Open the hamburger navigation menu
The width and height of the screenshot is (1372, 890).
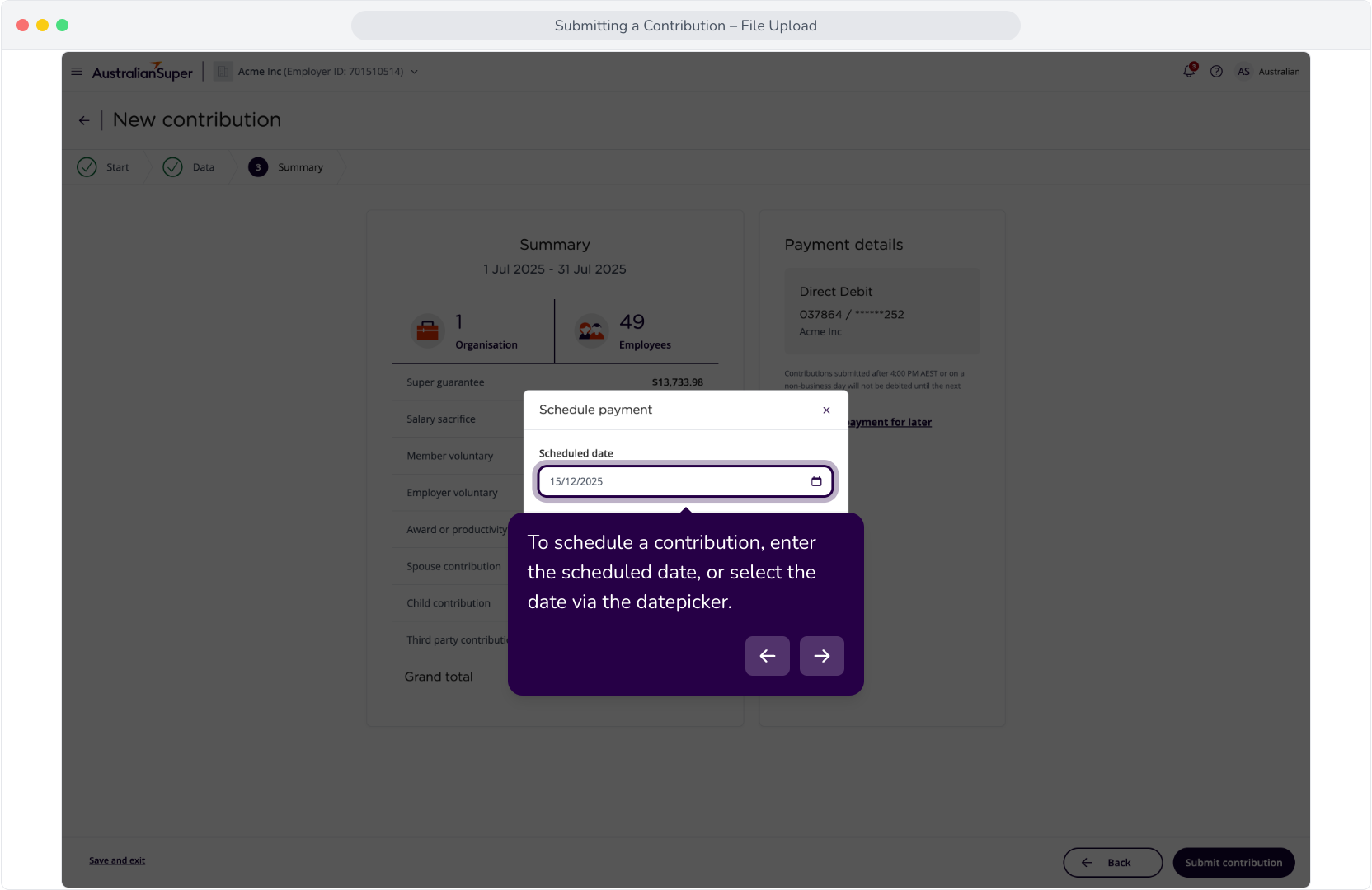(x=77, y=72)
